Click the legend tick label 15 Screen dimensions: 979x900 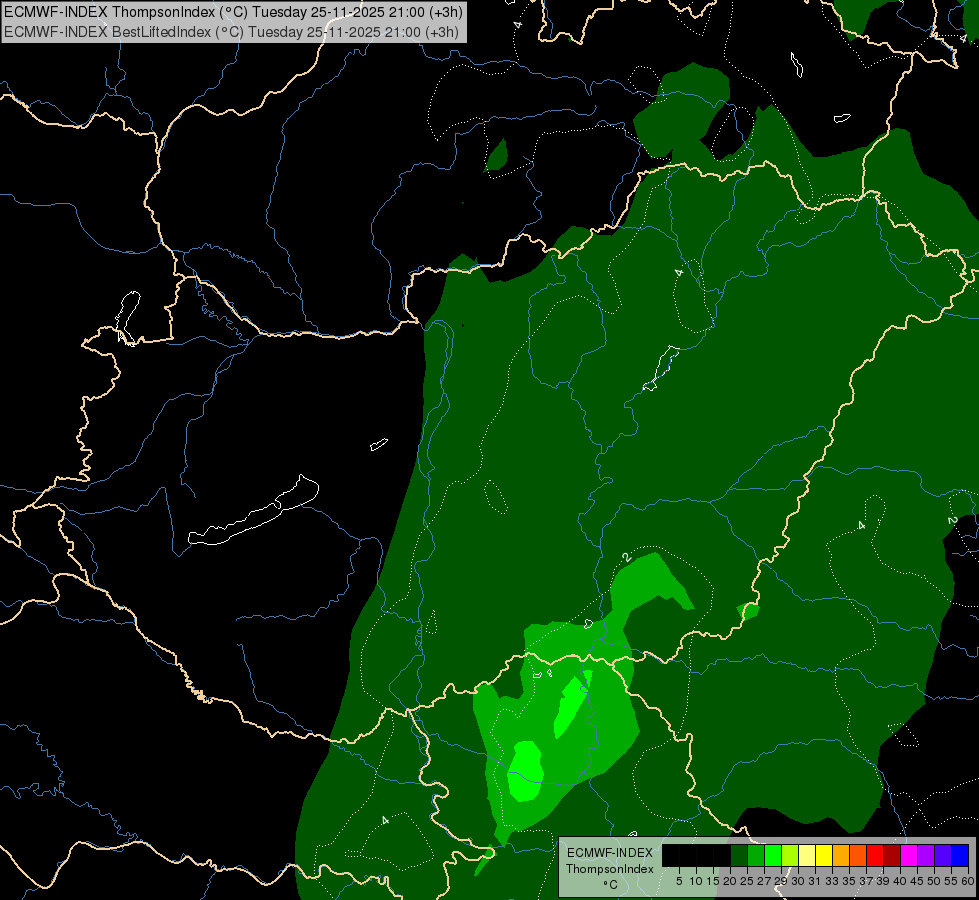[713, 881]
